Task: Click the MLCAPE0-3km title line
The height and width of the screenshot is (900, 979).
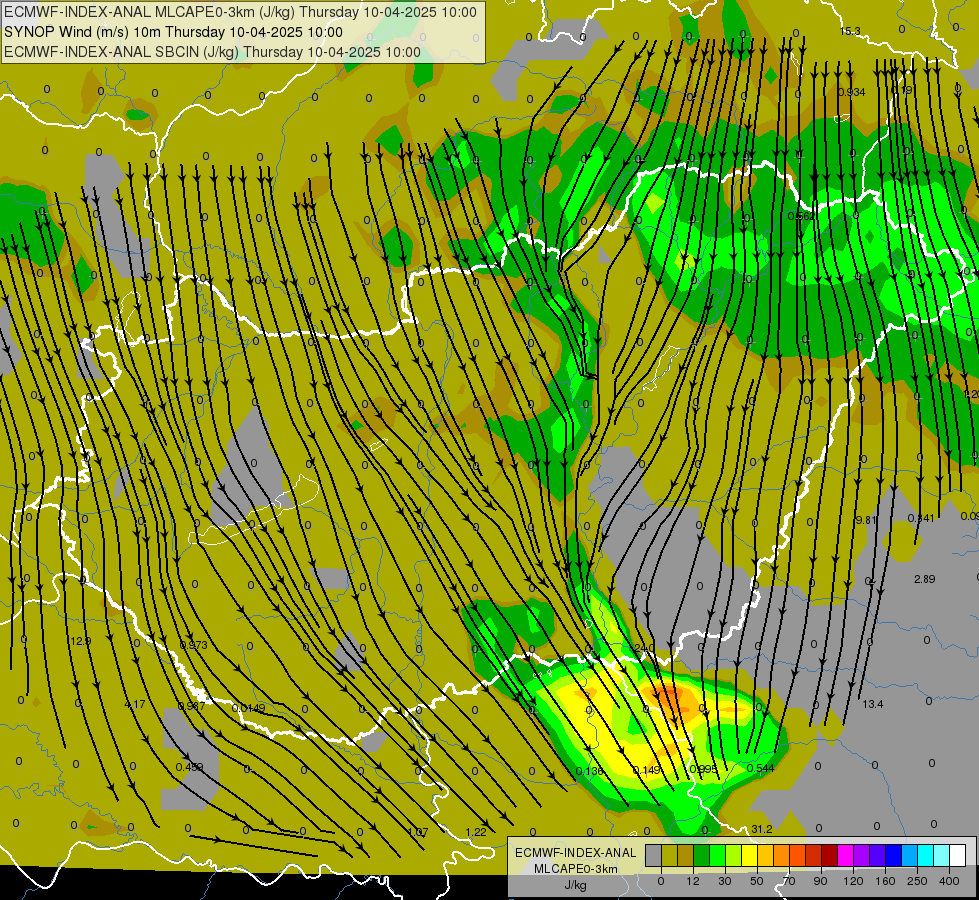Action: (x=240, y=12)
